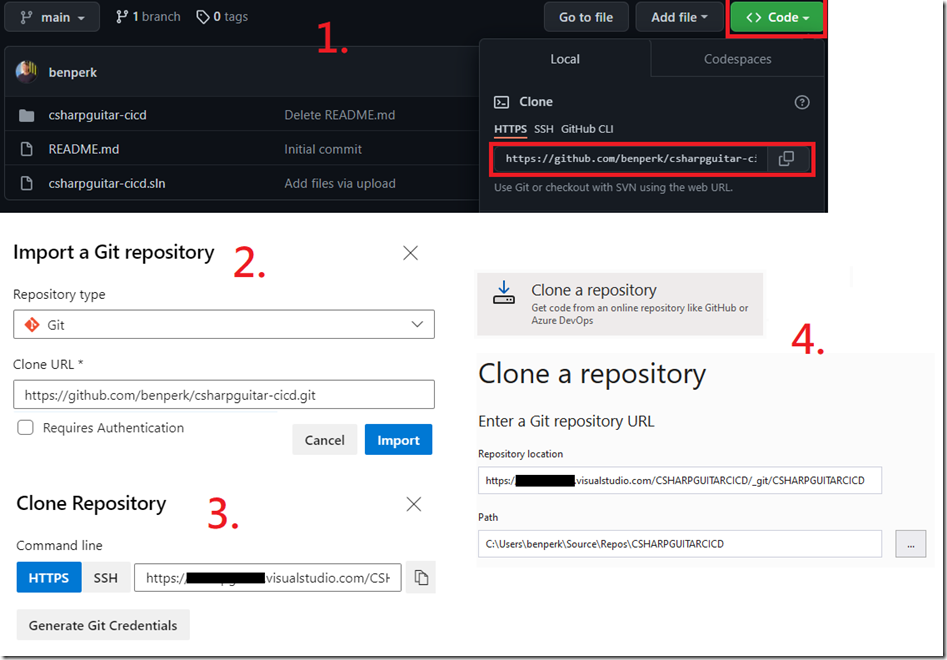Open the Clone a repository tile
Image resolution: width=947 pixels, height=660 pixels.
click(x=620, y=304)
